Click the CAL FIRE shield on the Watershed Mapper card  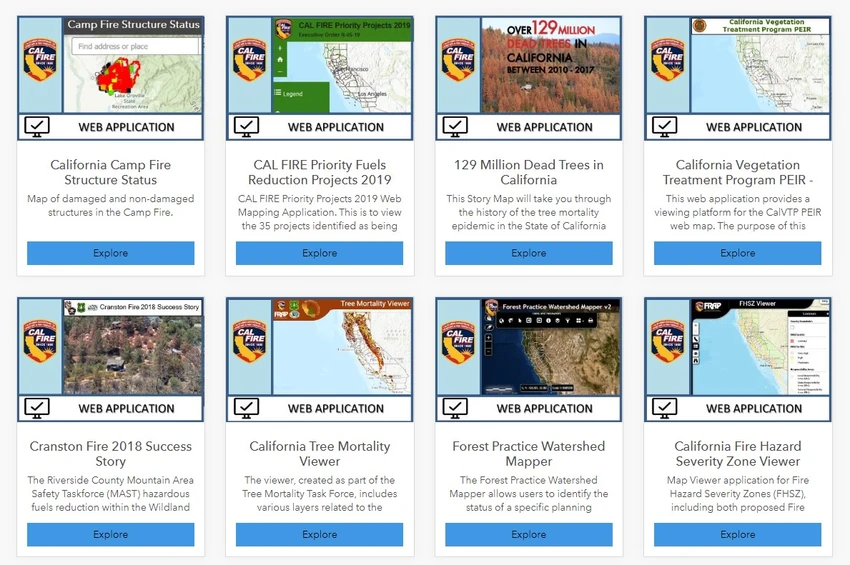458,341
